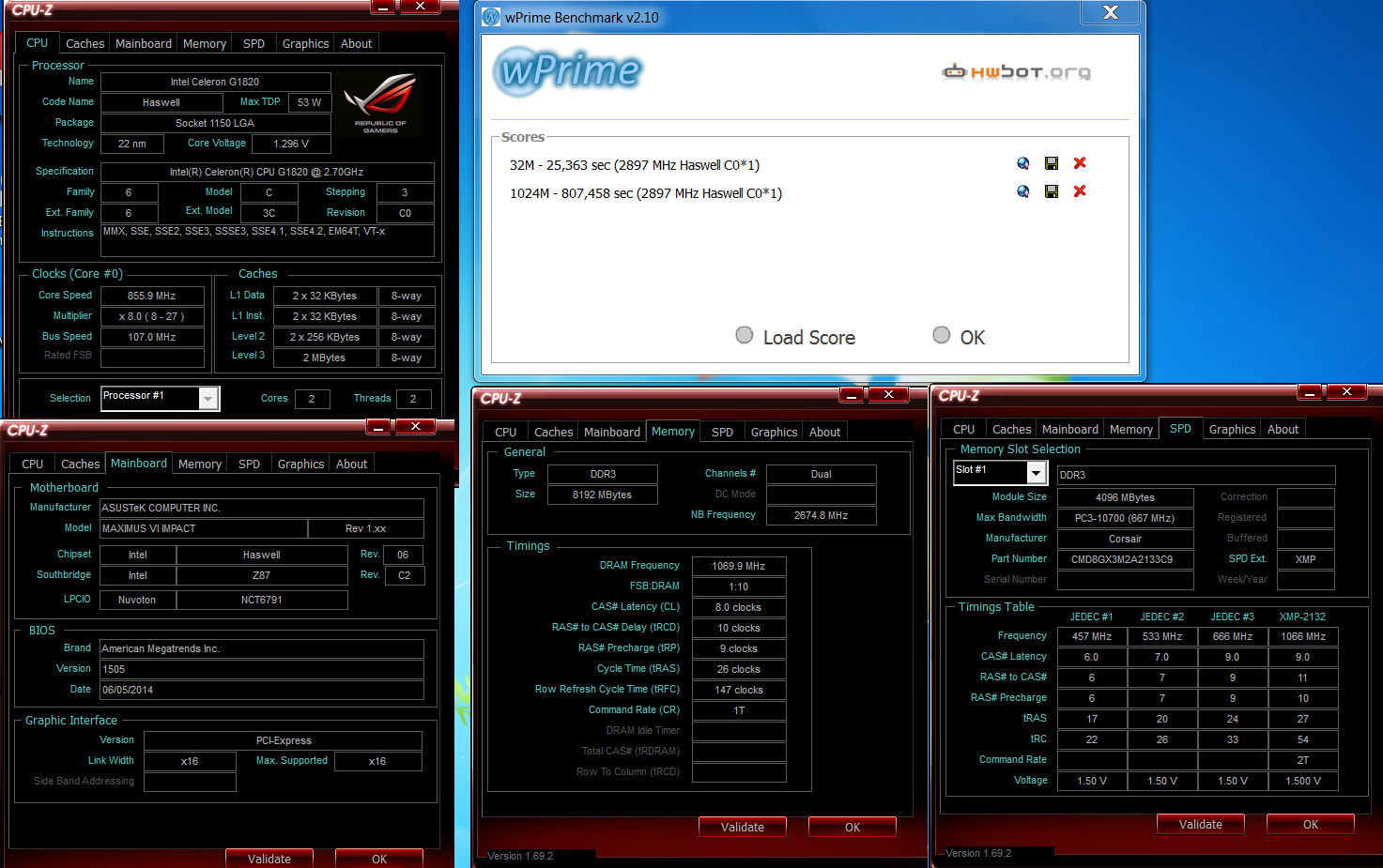Close the wPrime Benchmark window

pos(1110,11)
